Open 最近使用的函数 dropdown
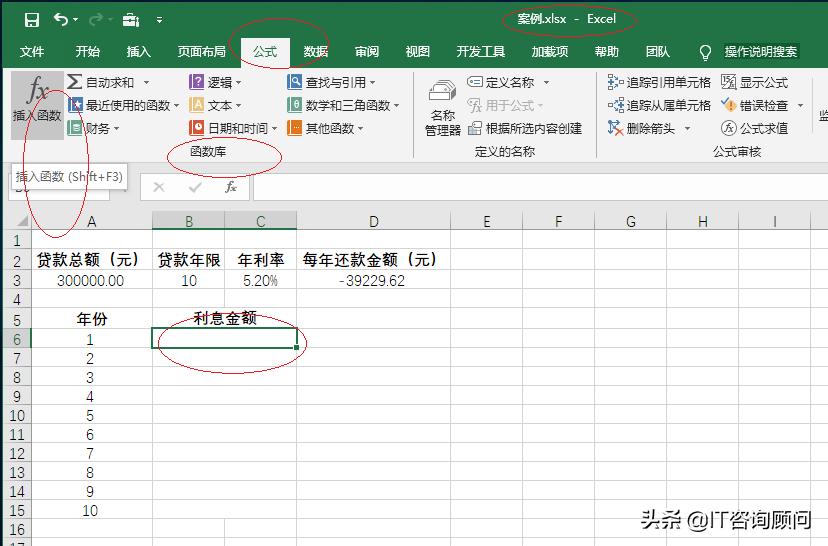This screenshot has width=828, height=546. [124, 105]
